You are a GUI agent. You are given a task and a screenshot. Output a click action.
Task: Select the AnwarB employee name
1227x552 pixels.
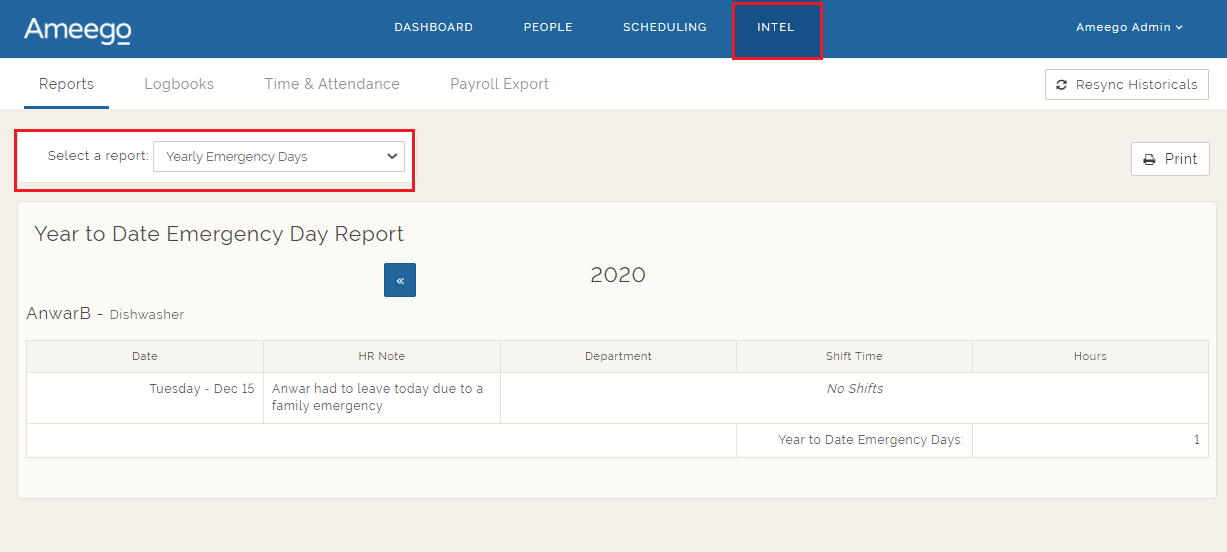tap(58, 314)
